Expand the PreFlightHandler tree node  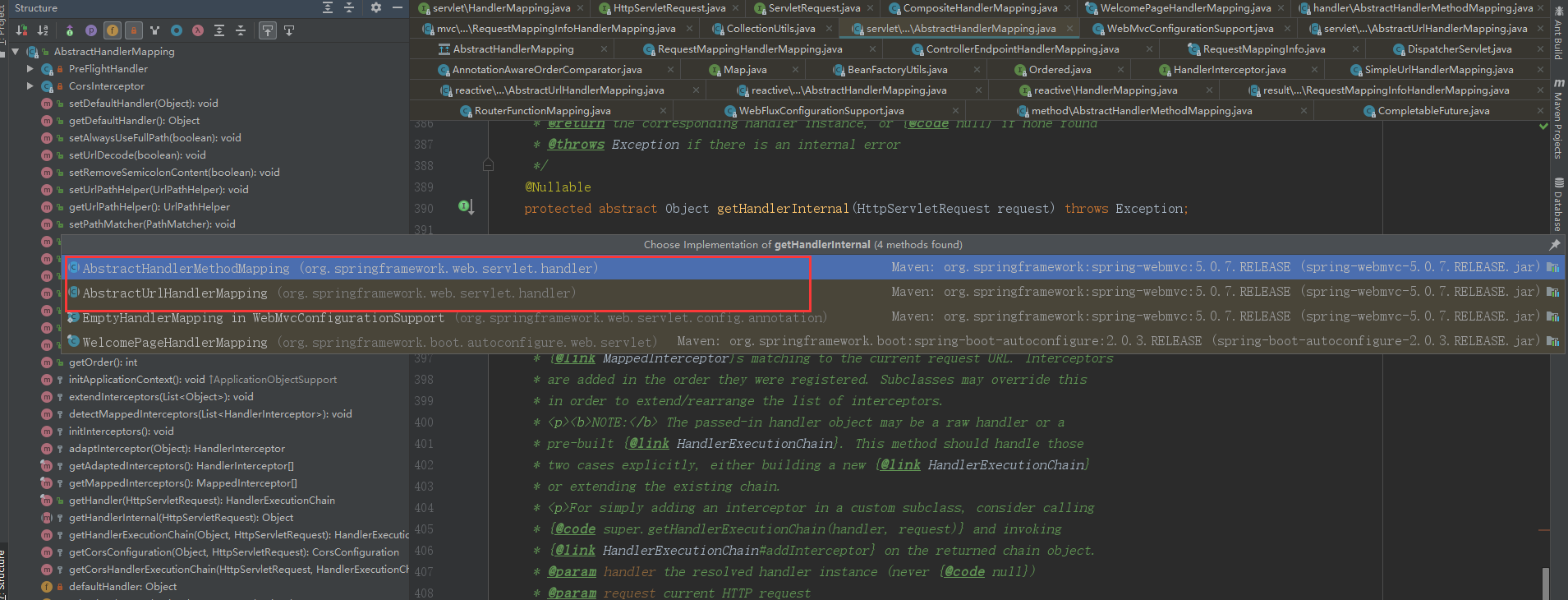click(x=30, y=69)
